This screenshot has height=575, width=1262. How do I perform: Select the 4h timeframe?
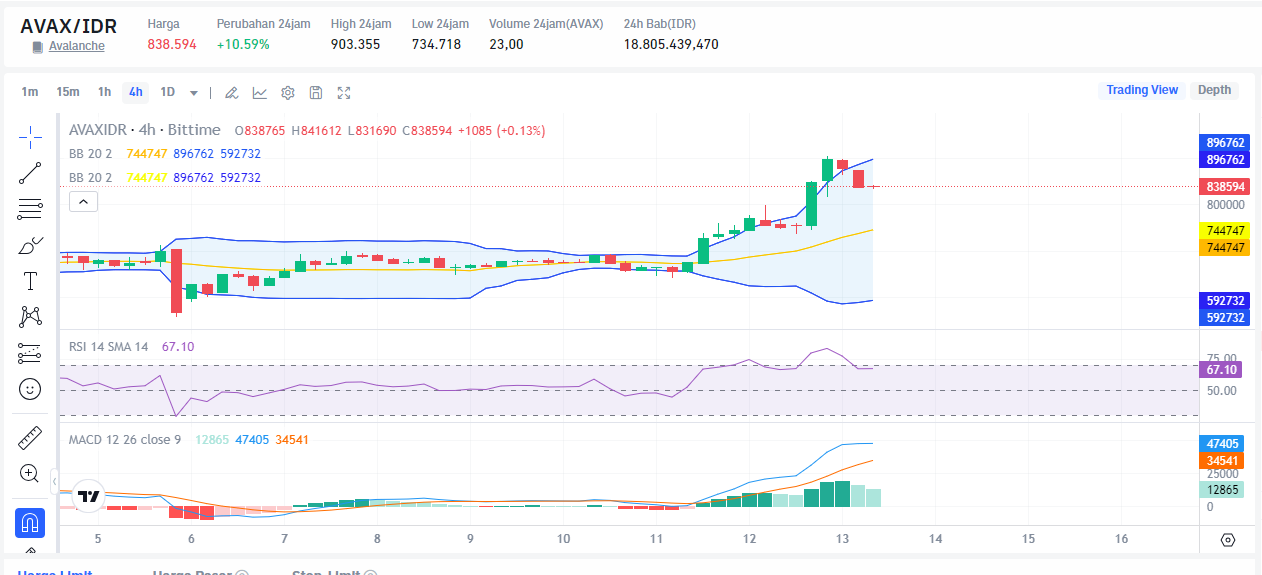click(136, 92)
